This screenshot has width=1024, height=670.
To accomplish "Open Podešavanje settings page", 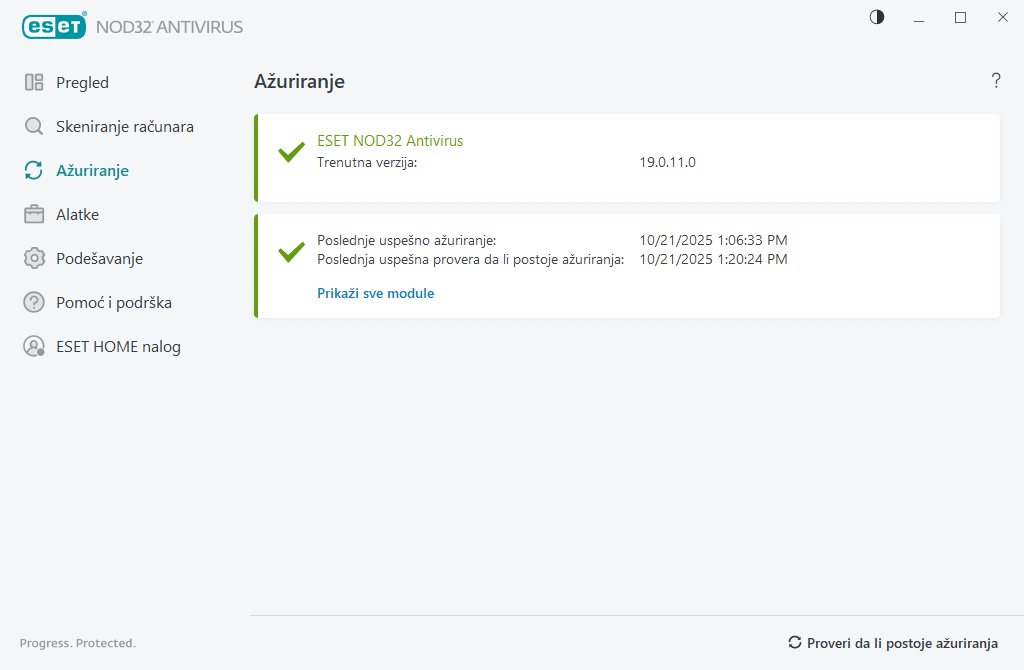I will (x=99, y=259).
